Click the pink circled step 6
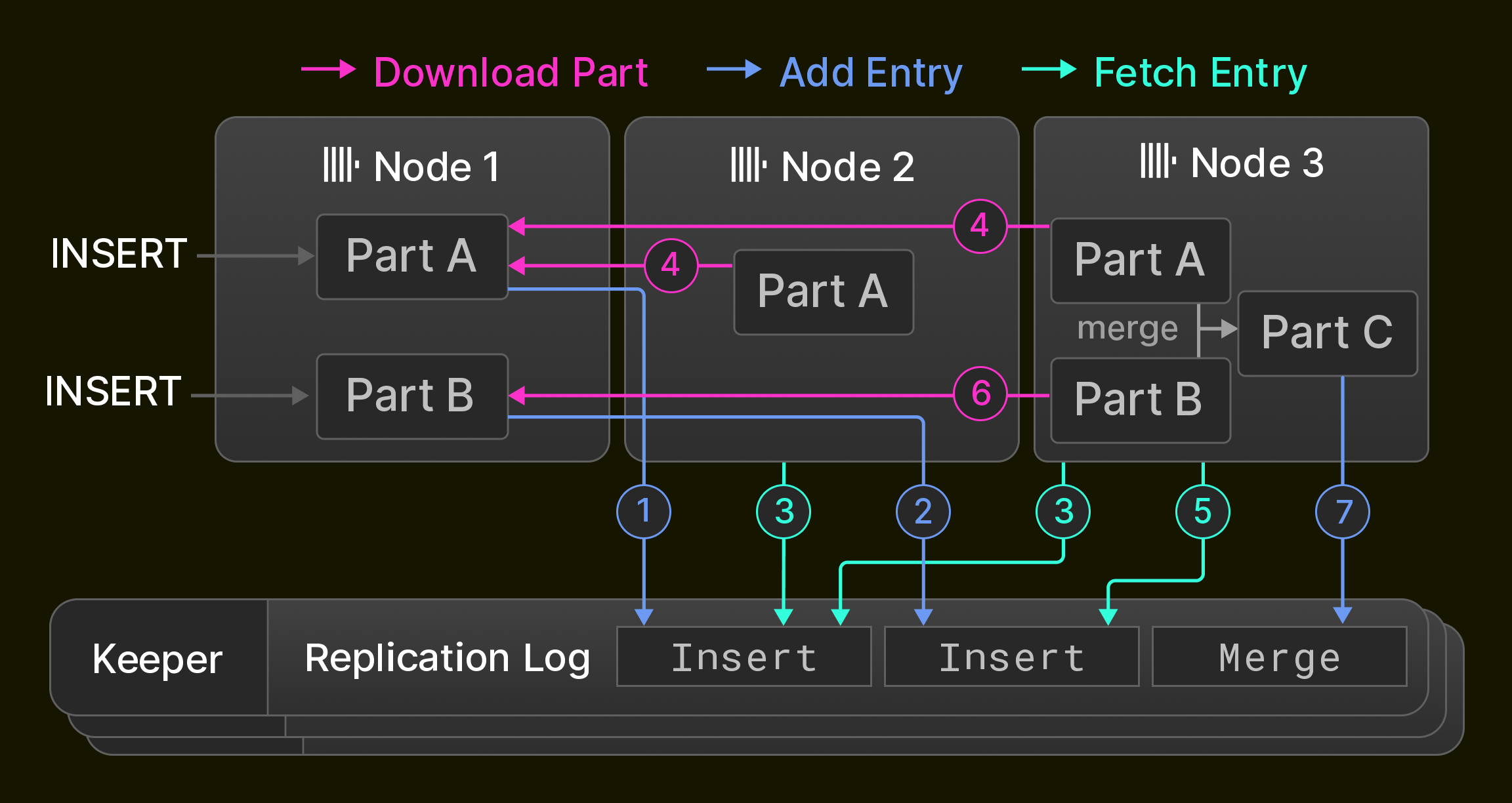 980,394
